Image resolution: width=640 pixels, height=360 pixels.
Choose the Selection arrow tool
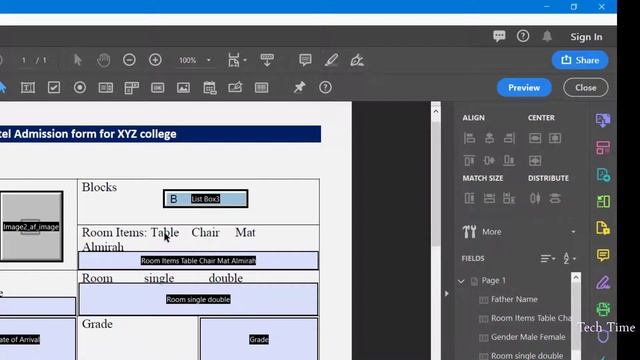point(78,60)
